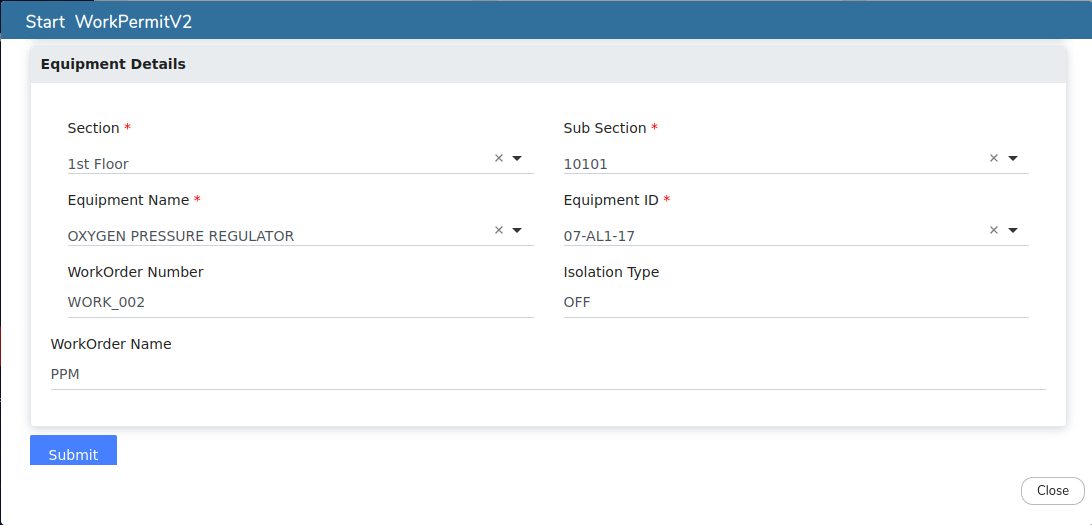Open the Equipment ID dropdown arrow

tap(1013, 230)
